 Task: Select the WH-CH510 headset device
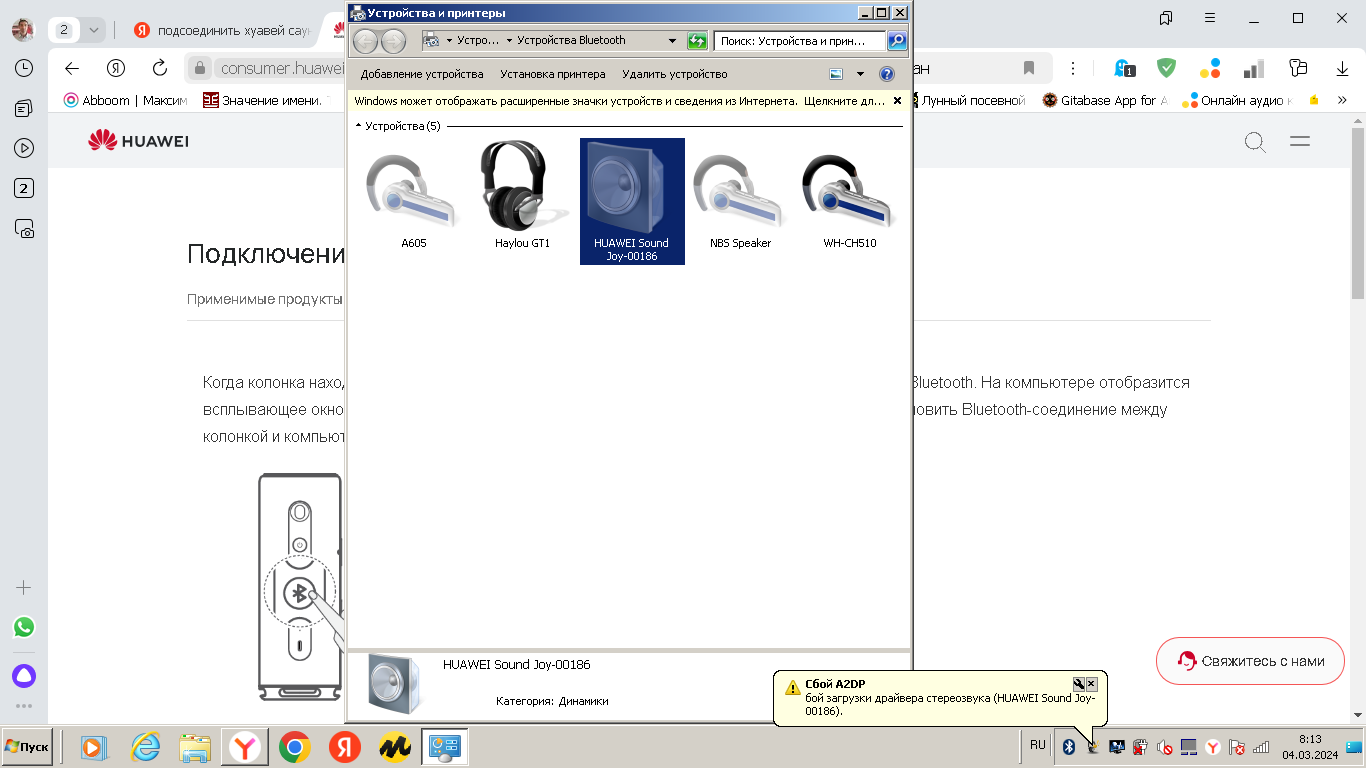pyautogui.click(x=849, y=201)
